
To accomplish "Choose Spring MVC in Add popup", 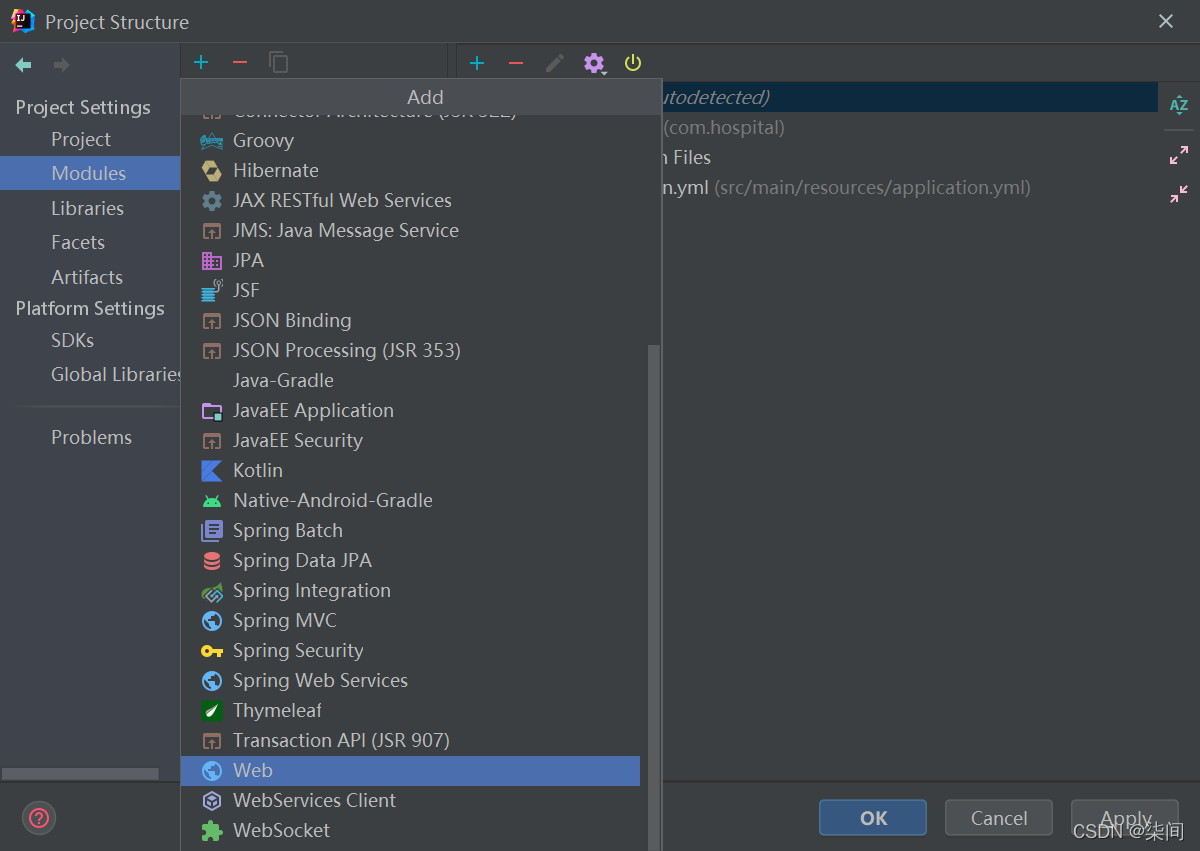I will pyautogui.click(x=410, y=620).
